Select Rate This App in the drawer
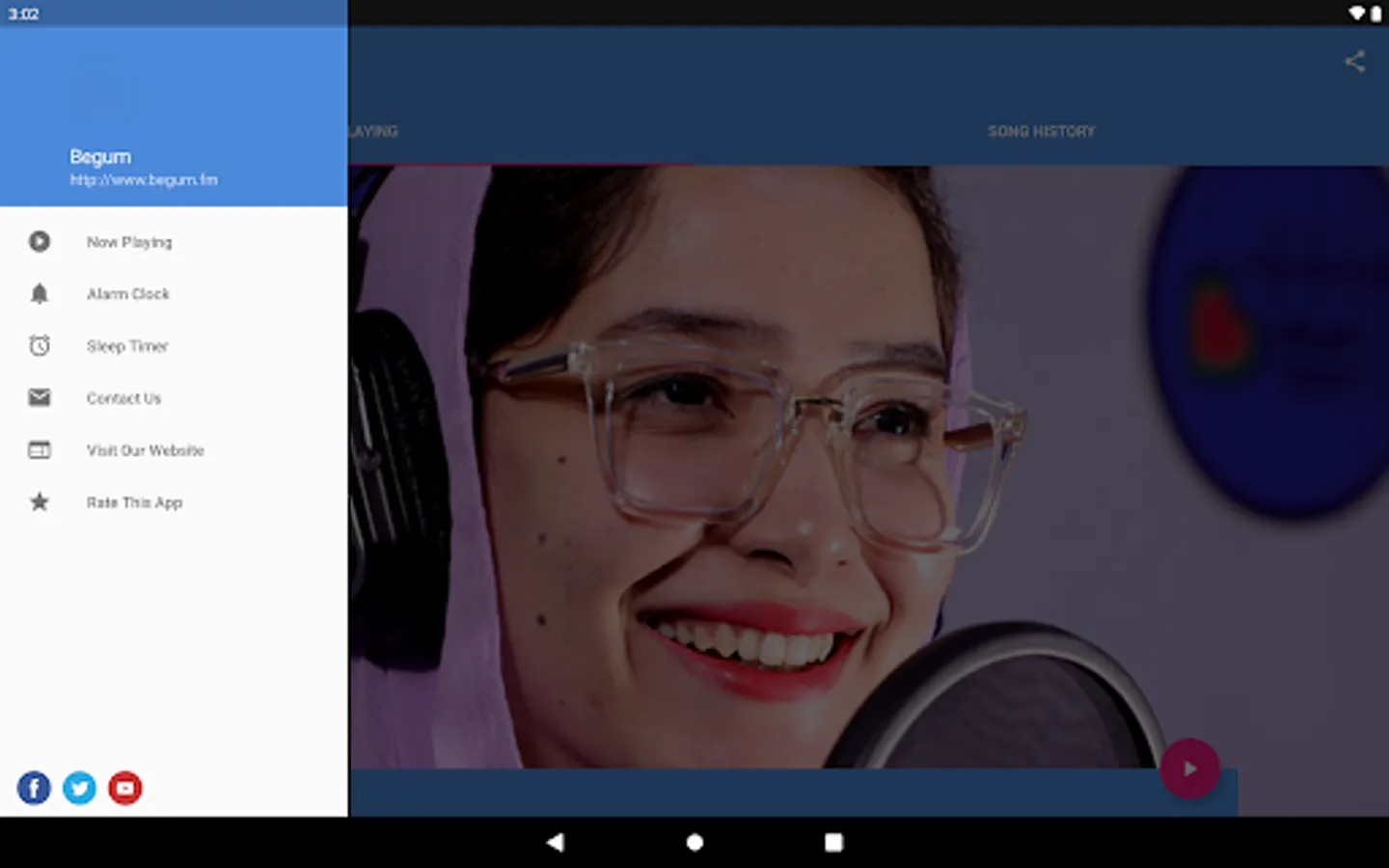Viewport: 1389px width, 868px height. (x=174, y=502)
